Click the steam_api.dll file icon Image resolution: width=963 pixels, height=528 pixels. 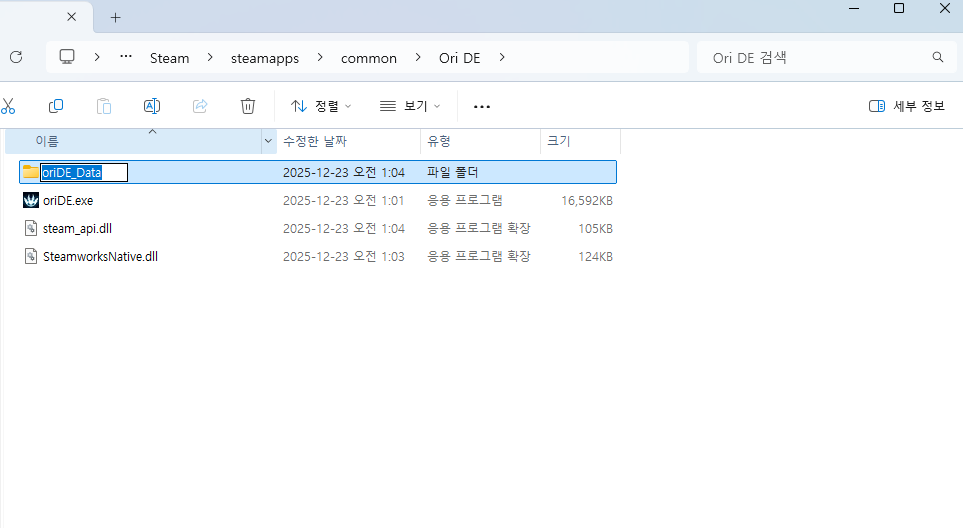tap(31, 228)
